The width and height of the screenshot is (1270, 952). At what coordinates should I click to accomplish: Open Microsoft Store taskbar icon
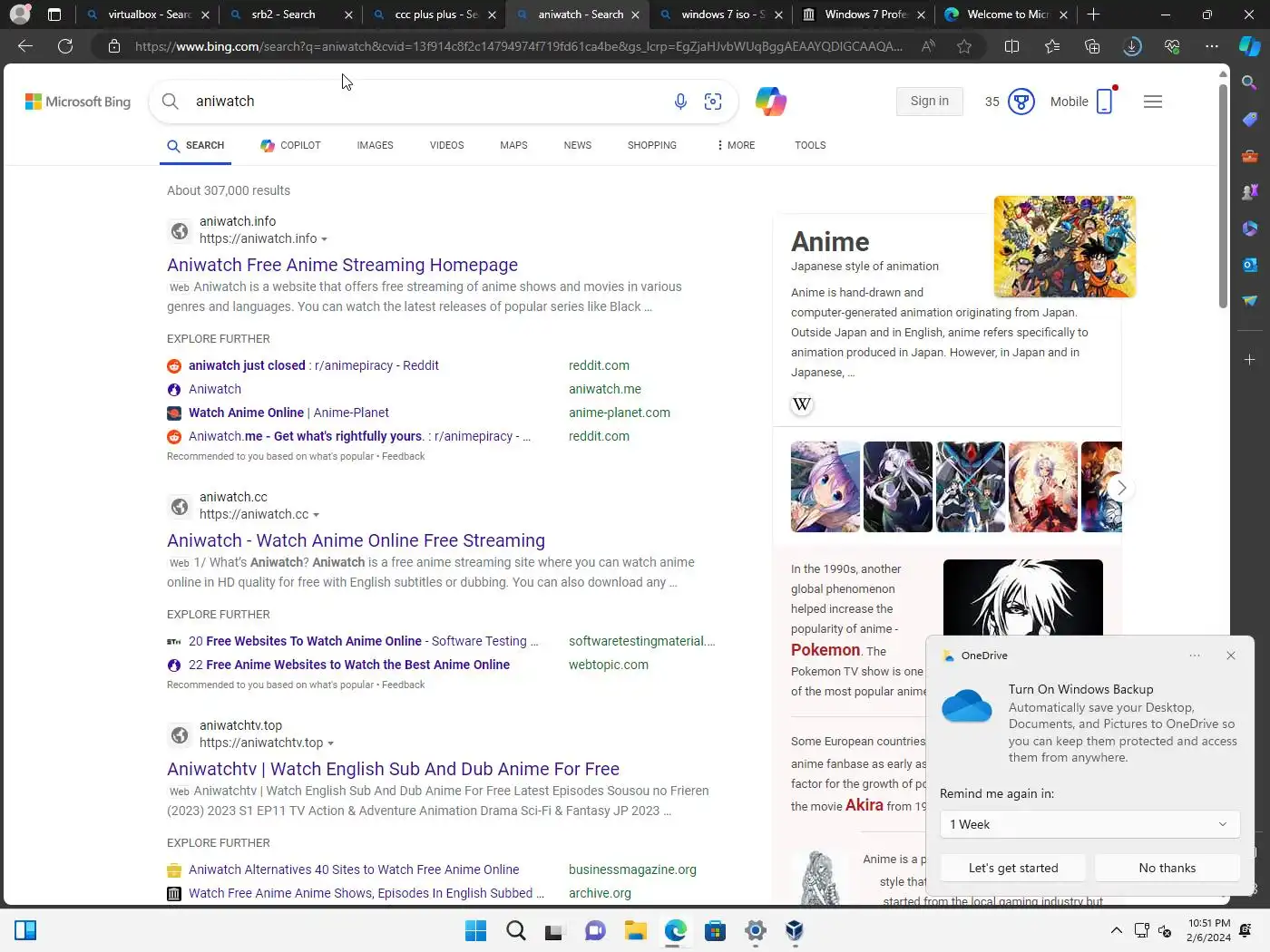[715, 930]
